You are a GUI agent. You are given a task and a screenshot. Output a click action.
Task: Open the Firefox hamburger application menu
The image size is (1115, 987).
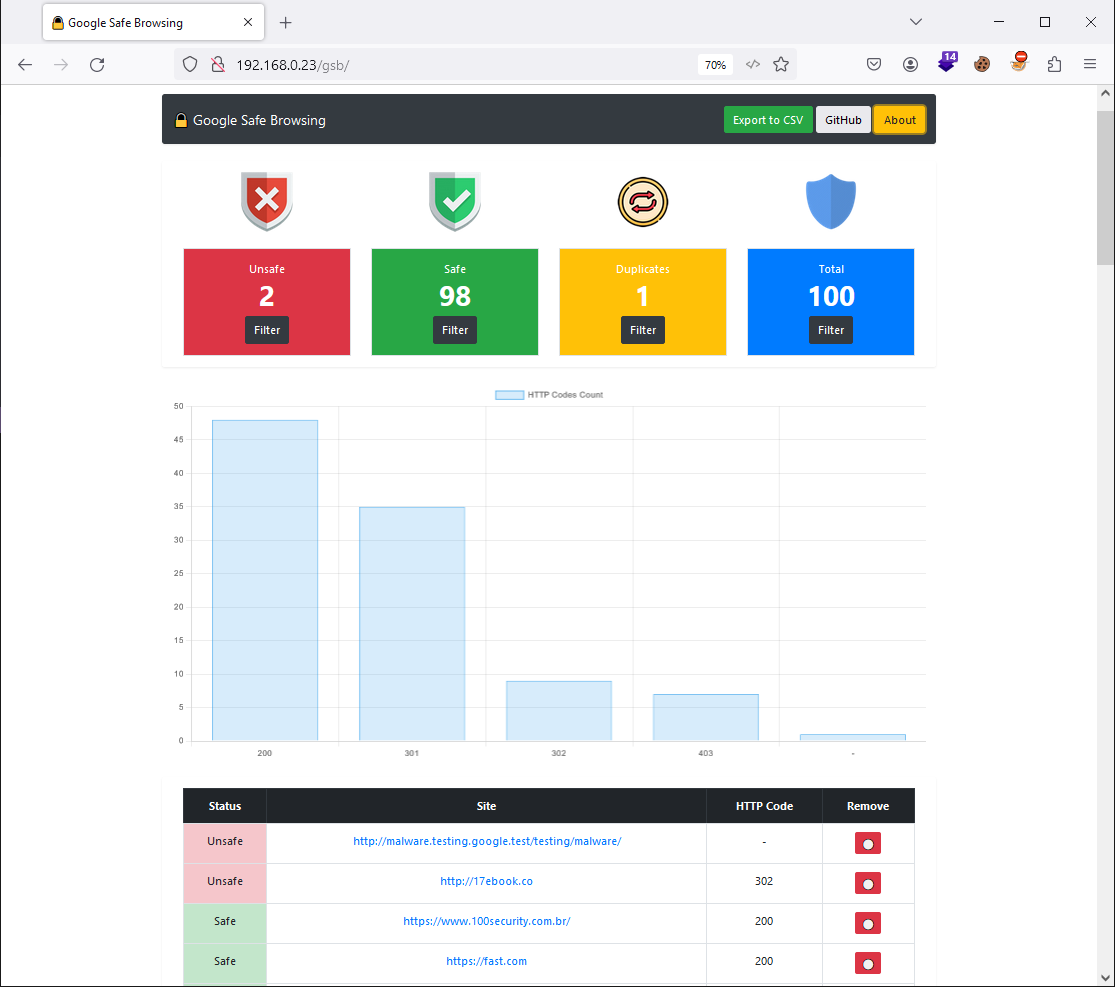1089,65
